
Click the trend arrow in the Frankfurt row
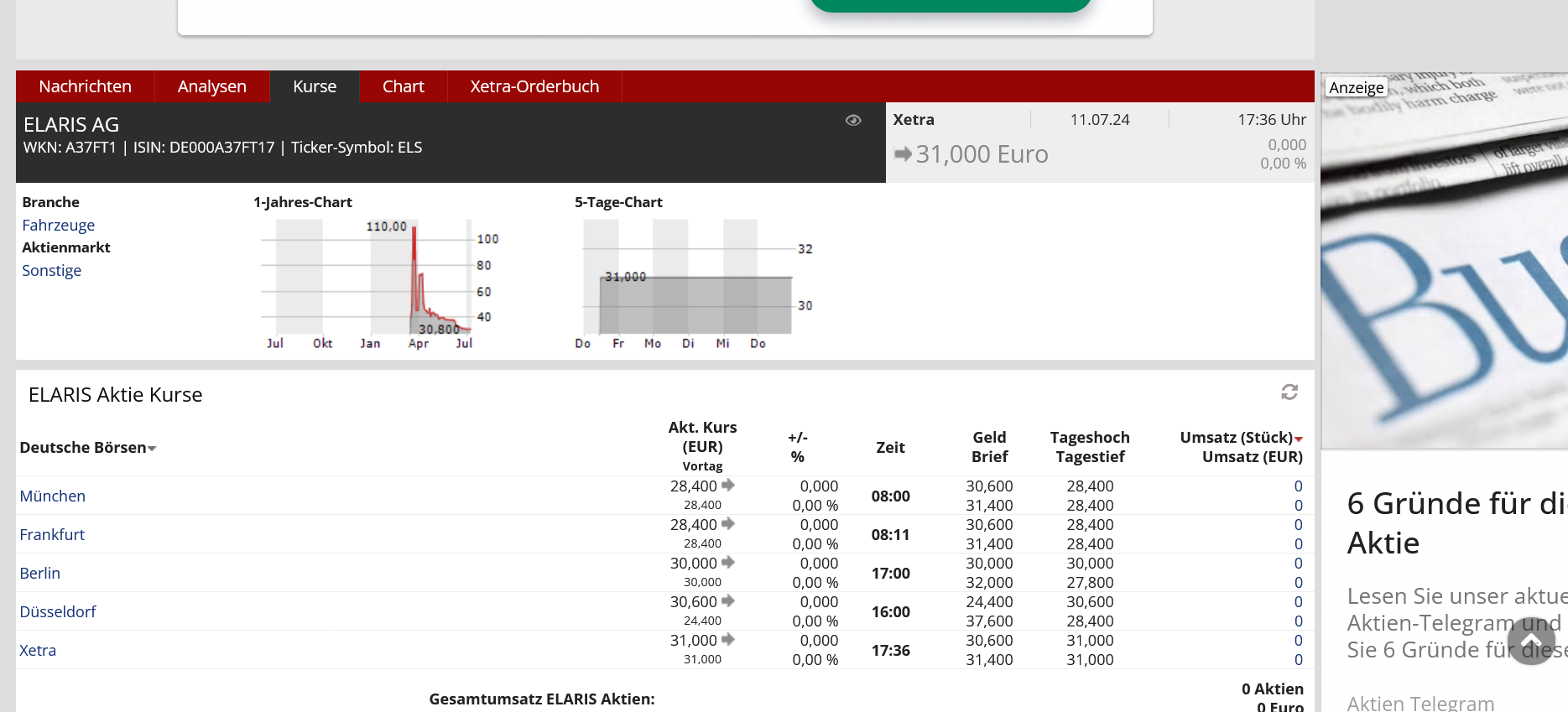[x=728, y=524]
